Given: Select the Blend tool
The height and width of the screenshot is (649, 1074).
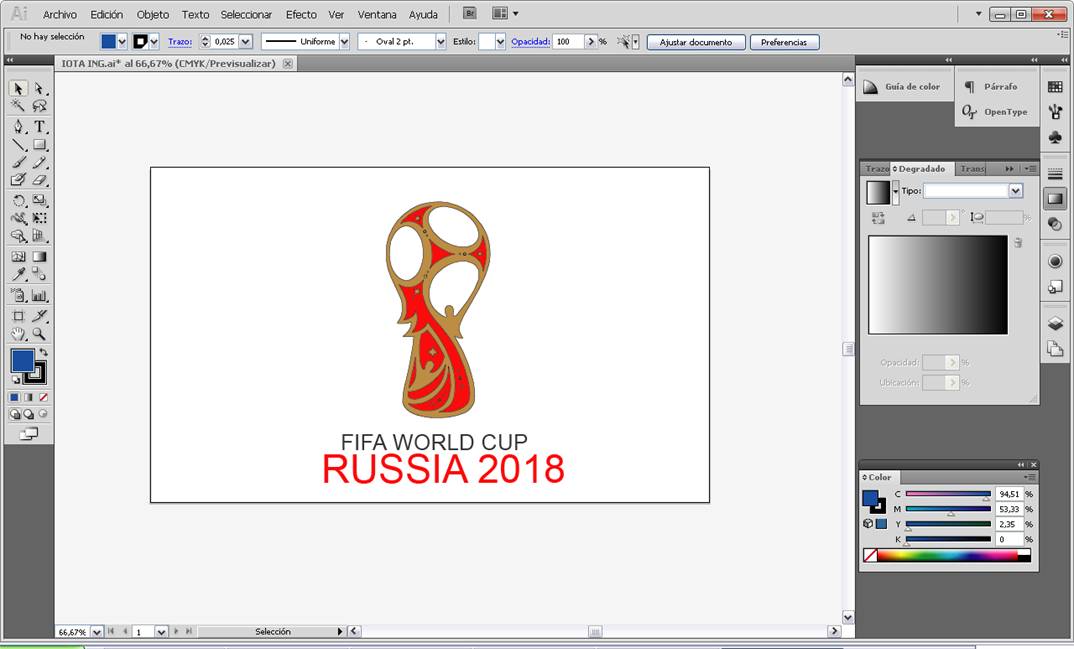Looking at the screenshot, I should (40, 275).
